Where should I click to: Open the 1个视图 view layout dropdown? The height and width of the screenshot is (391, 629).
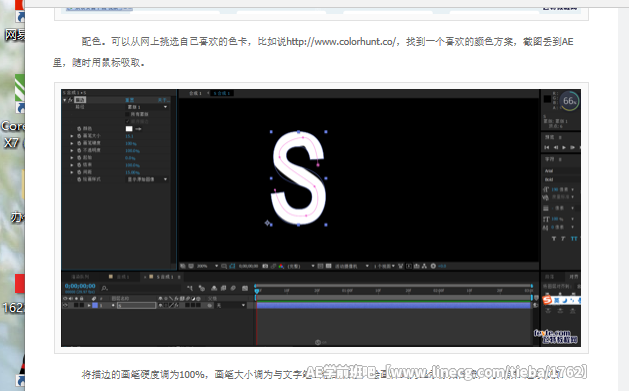384,266
